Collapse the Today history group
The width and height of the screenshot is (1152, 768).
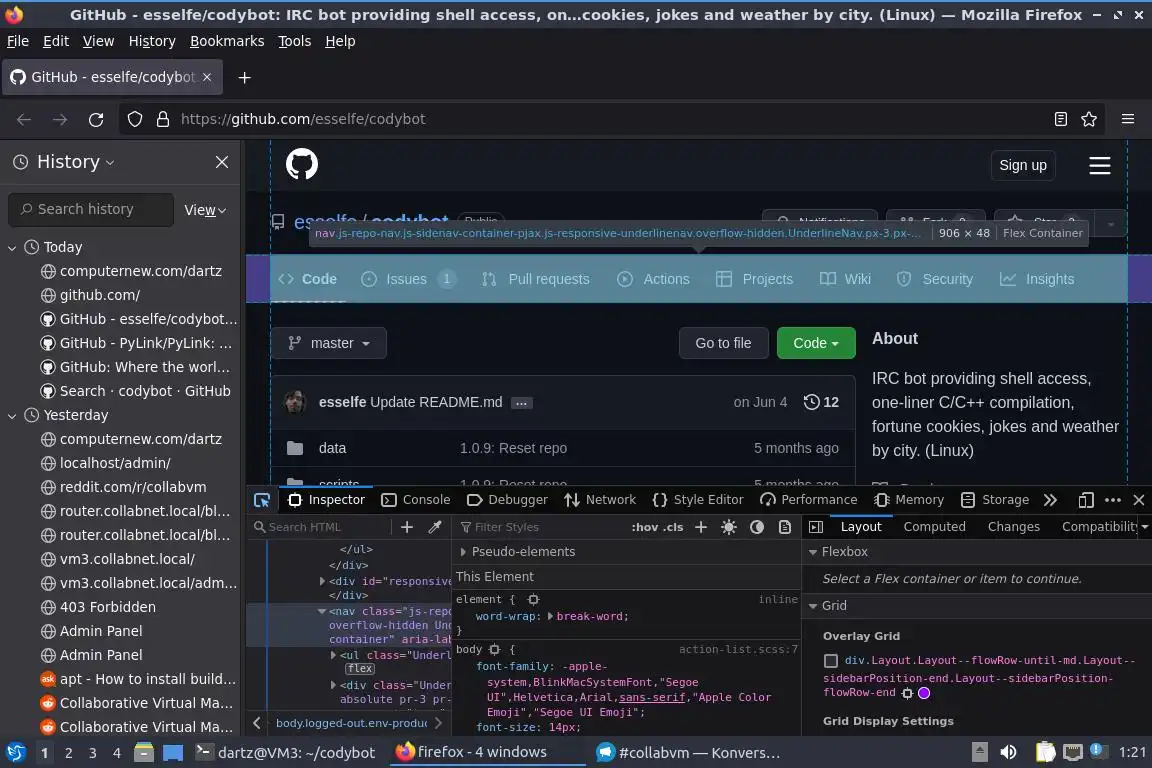12,248
